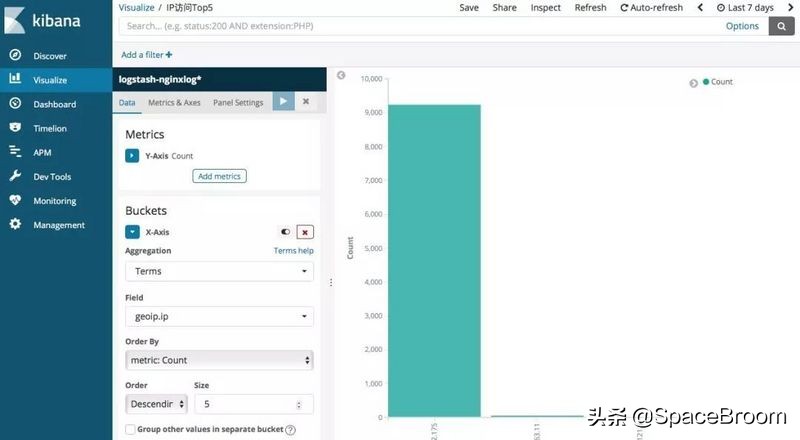Open the Order Descending dropdown
800x440 pixels.
(x=157, y=404)
